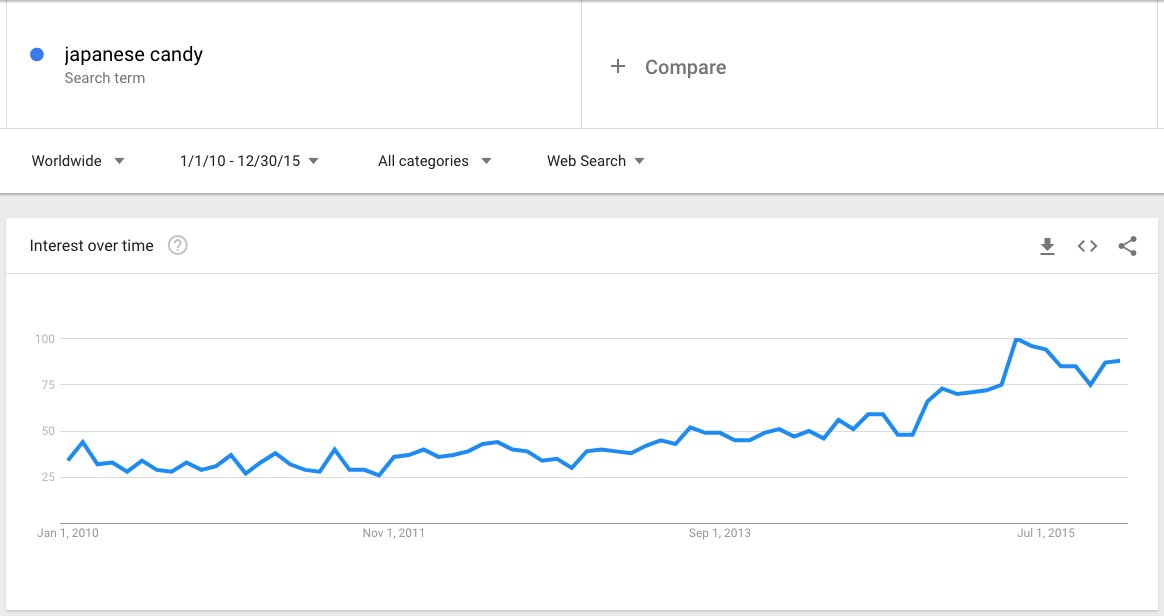Edit the japanese candy search term
This screenshot has width=1164, height=616.
(x=134, y=54)
